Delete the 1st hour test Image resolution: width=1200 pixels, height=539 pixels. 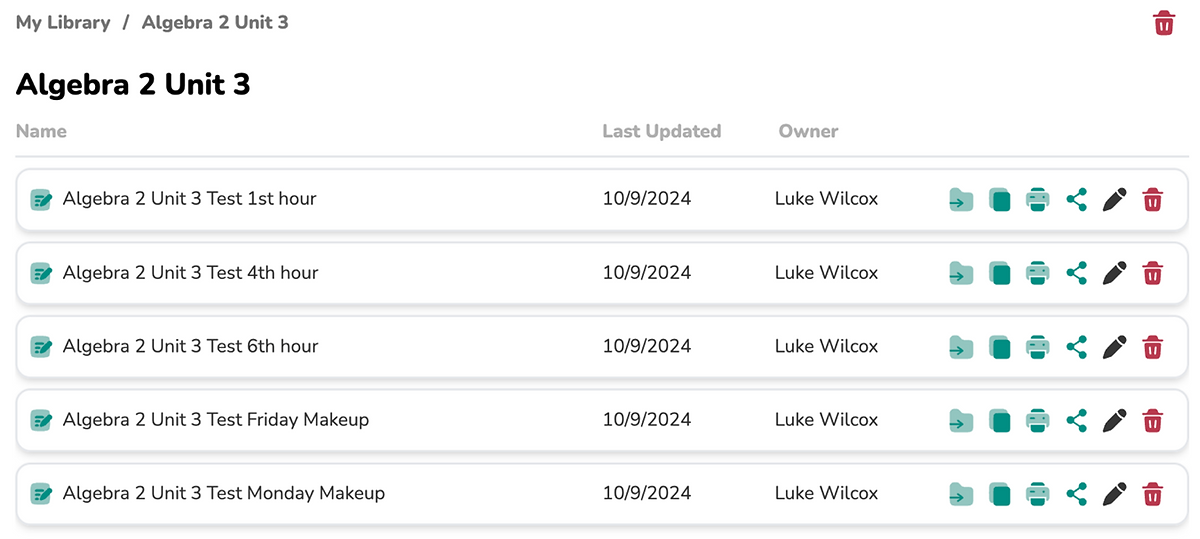coord(1152,200)
